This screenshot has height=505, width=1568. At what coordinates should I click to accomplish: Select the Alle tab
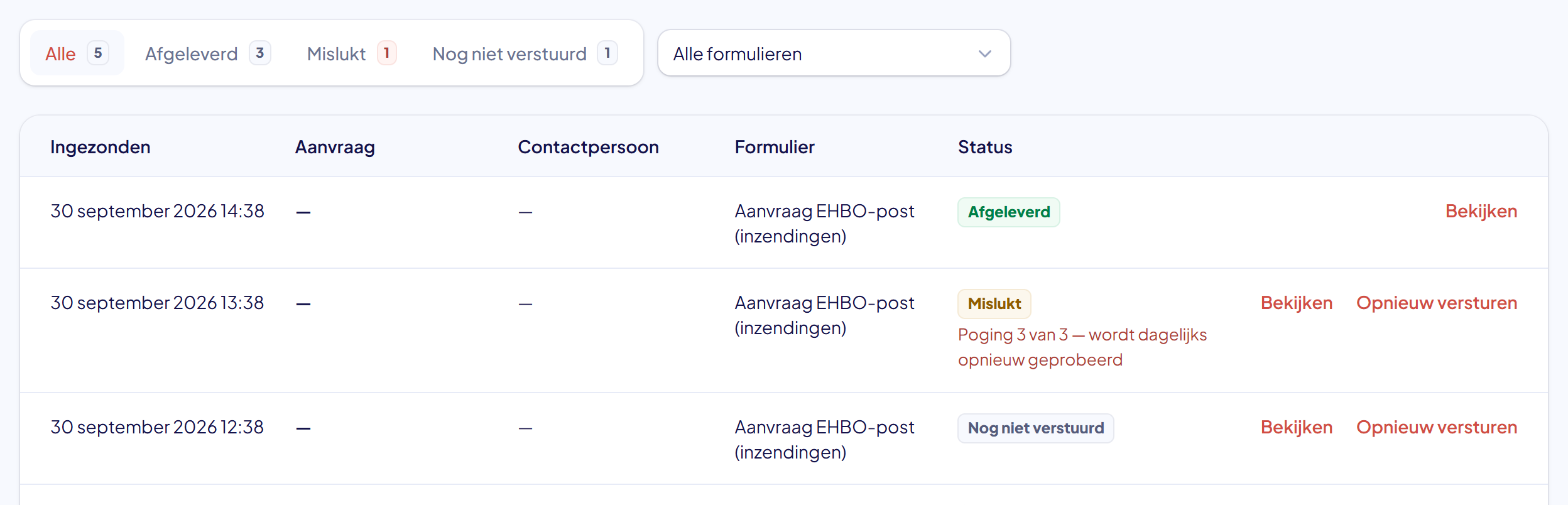coord(77,53)
